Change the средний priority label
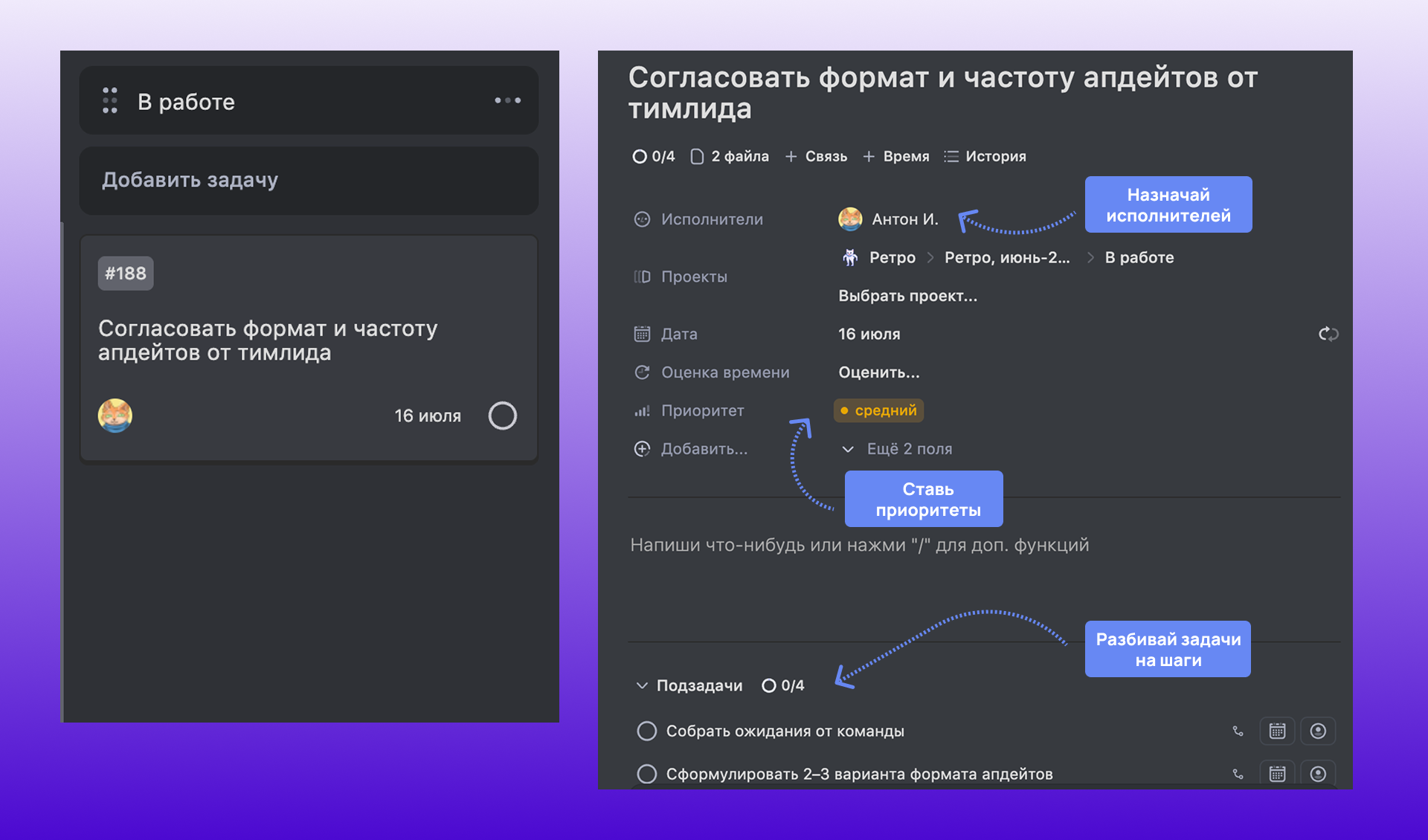Screen dimensions: 1428x840 click(x=878, y=410)
